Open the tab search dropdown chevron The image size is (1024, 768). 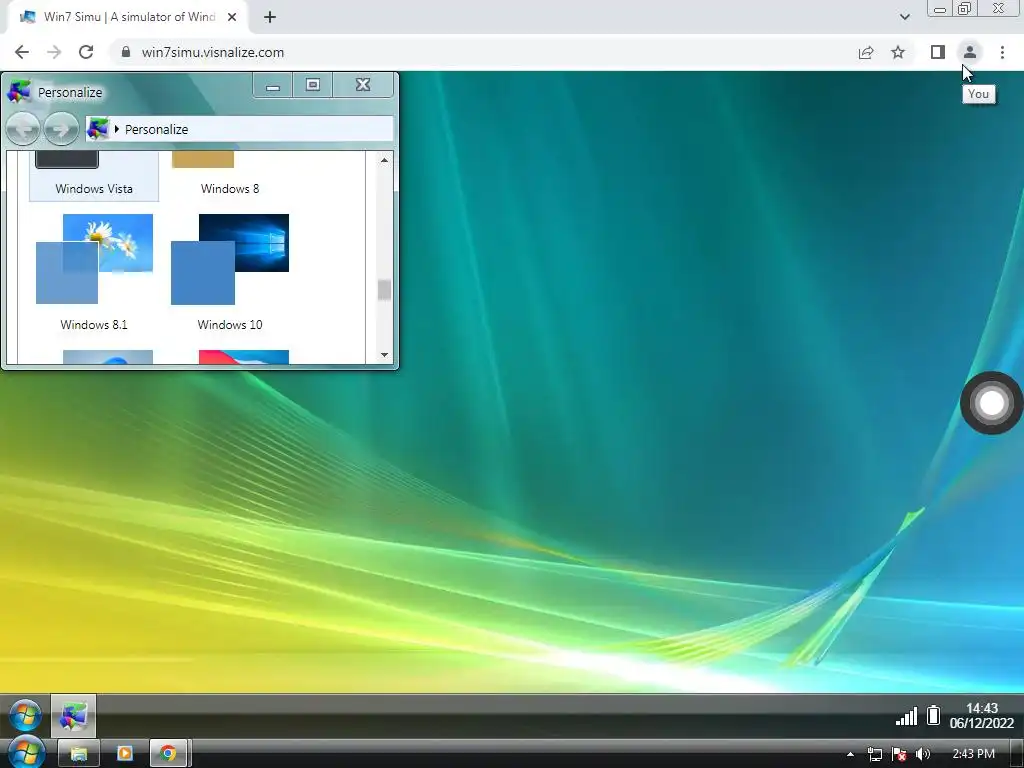point(904,17)
